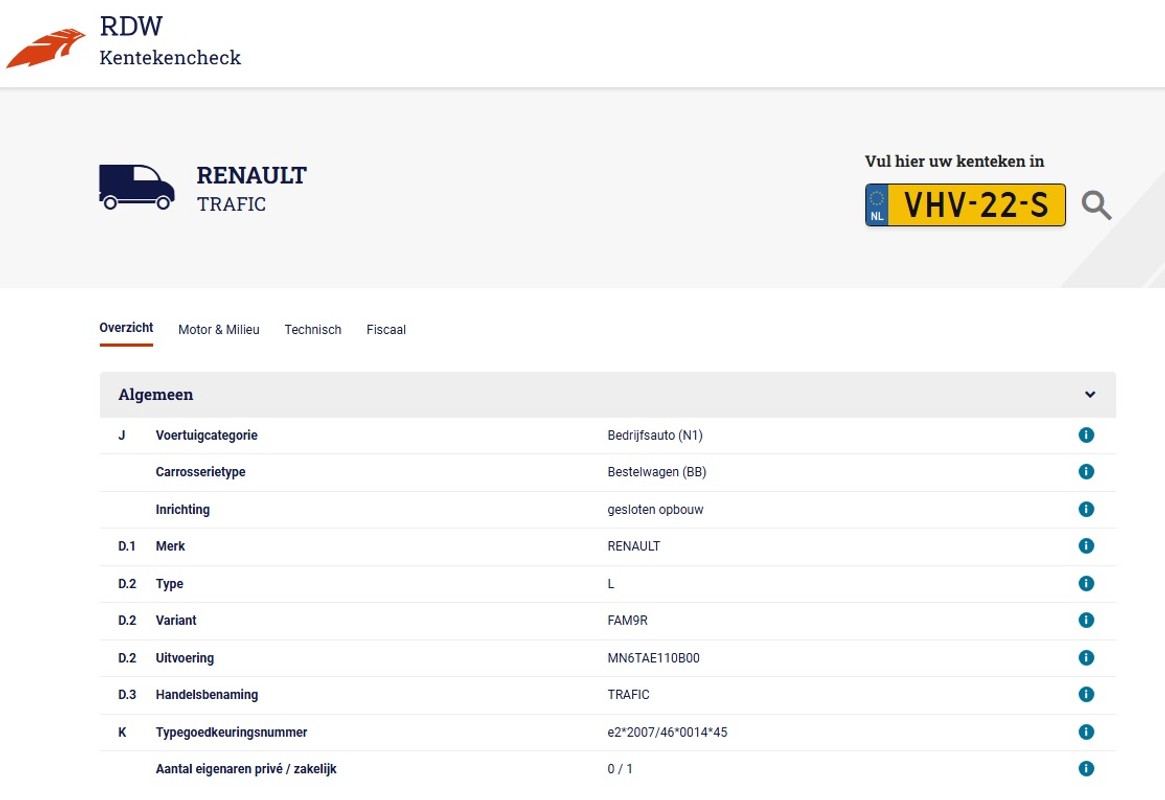Open info icon for Handelsbenaming row
This screenshot has height=800, width=1165.
[x=1086, y=695]
